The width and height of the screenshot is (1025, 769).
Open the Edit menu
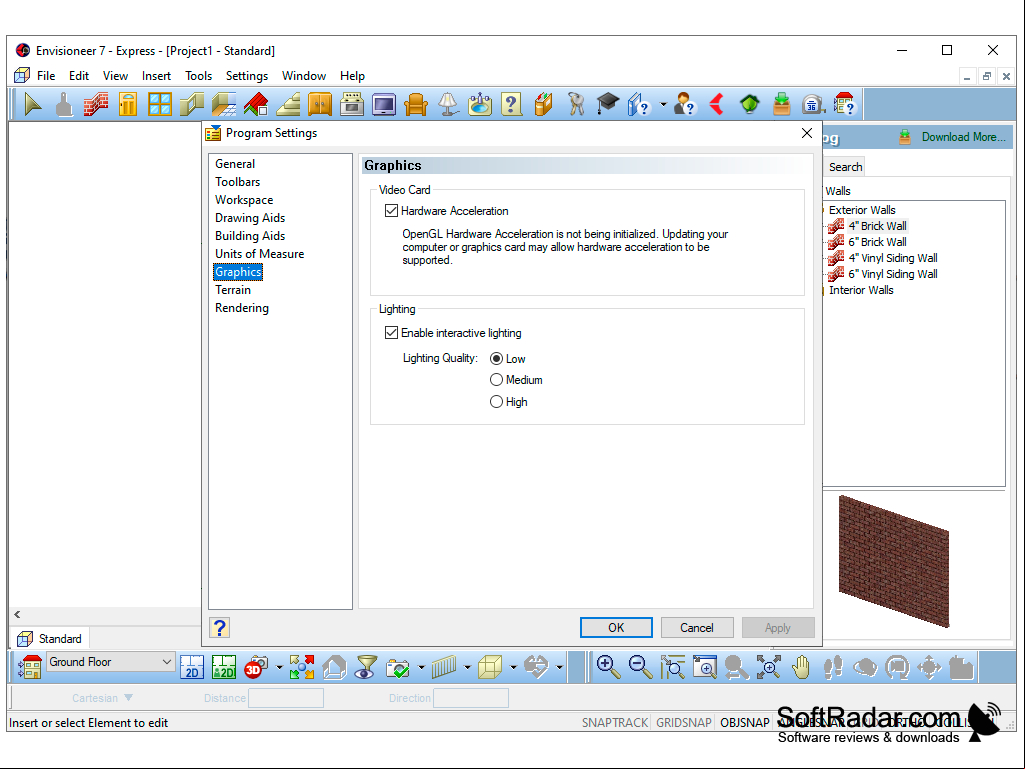(x=79, y=76)
